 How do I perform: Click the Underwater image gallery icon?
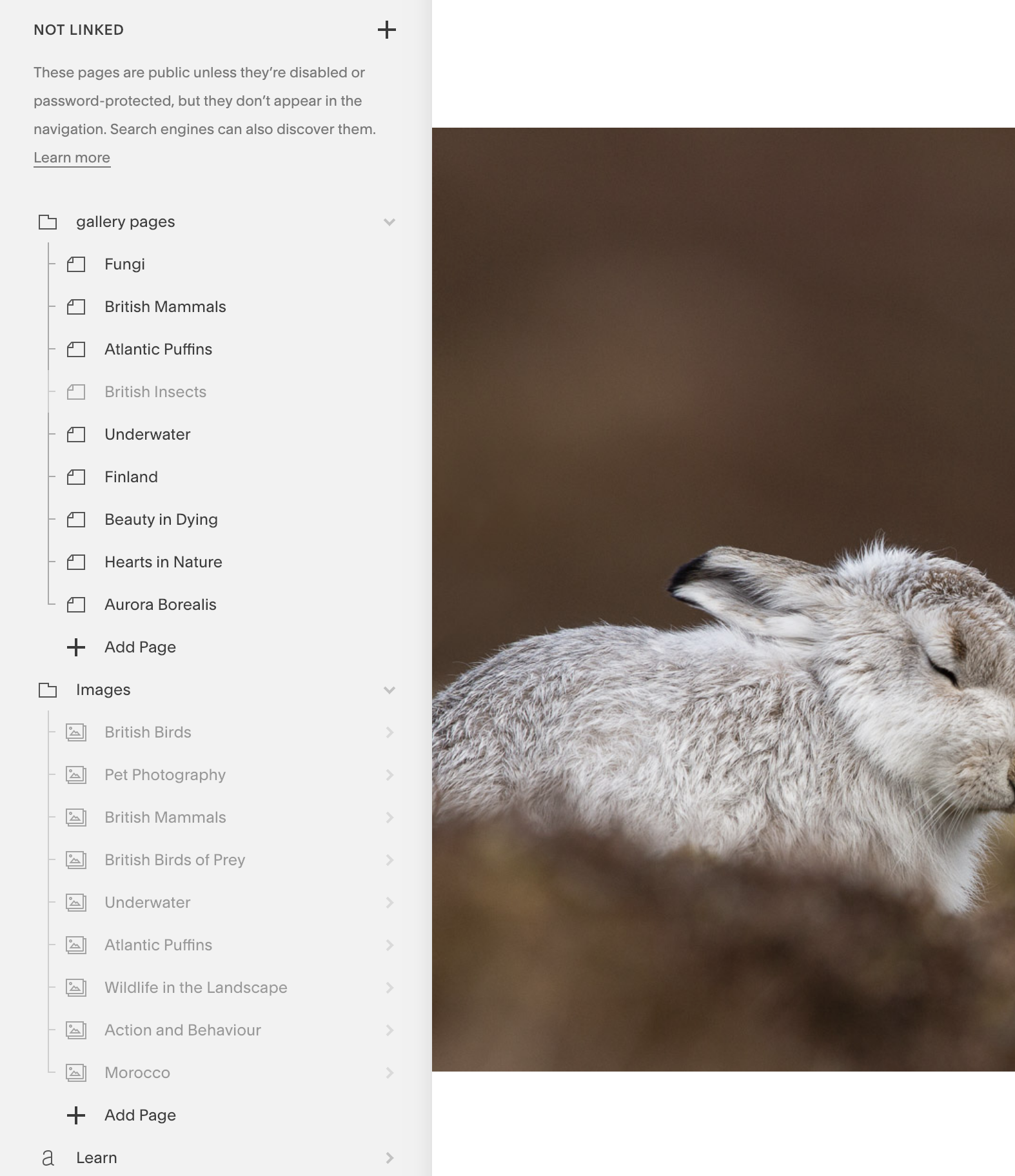(x=76, y=903)
